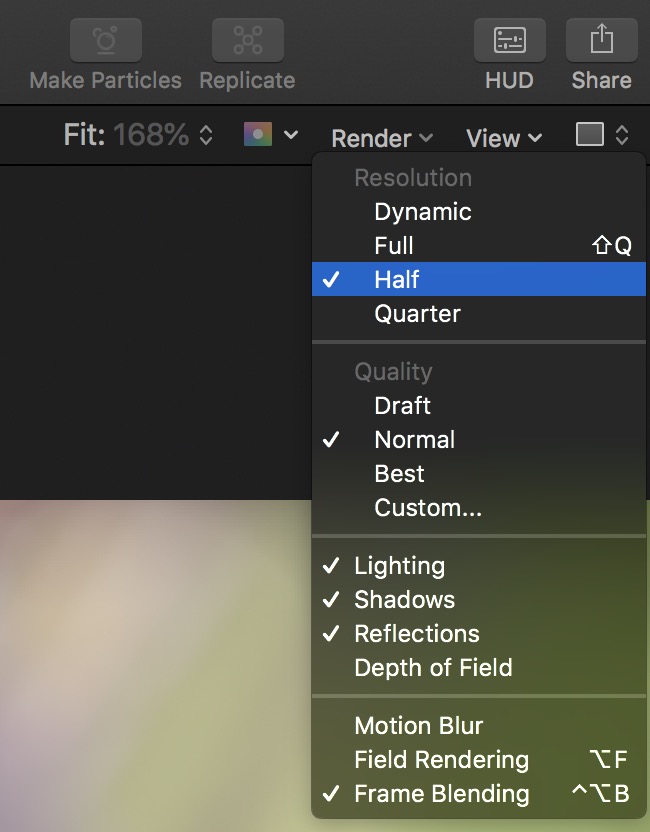Open Custom quality settings
The height and width of the screenshot is (832, 650).
[428, 508]
